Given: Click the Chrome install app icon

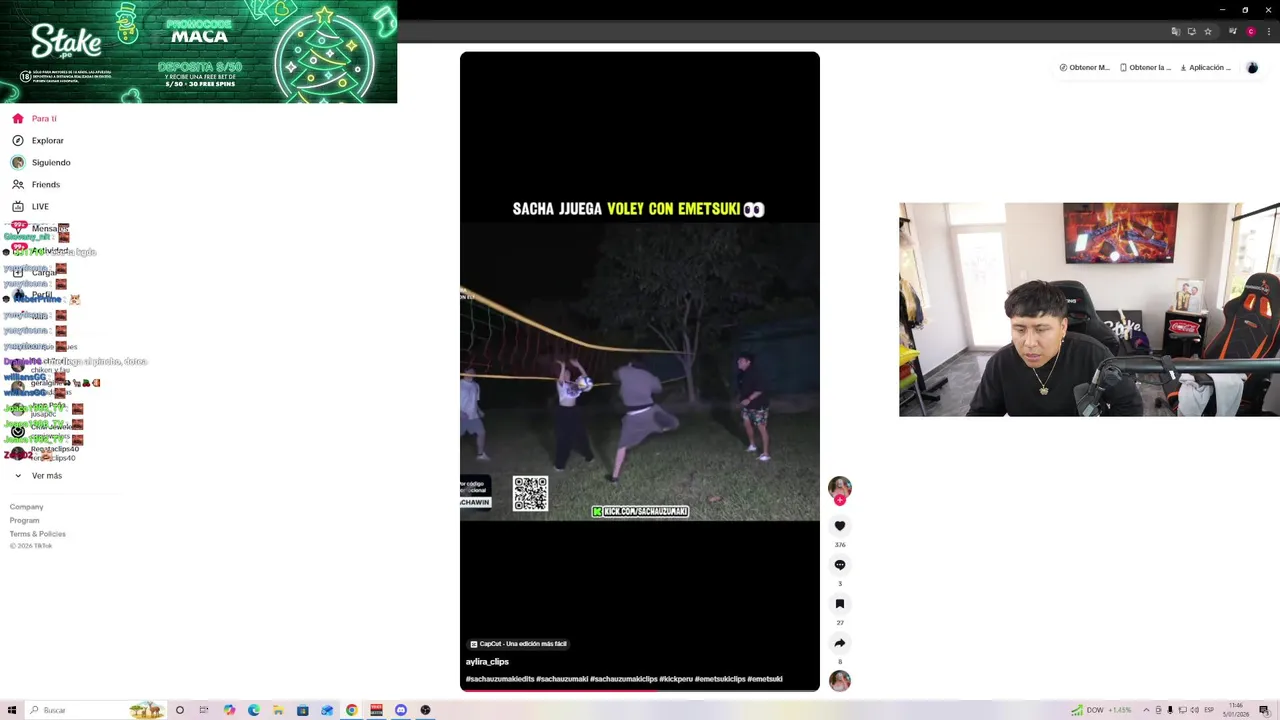Looking at the screenshot, I should (1191, 32).
